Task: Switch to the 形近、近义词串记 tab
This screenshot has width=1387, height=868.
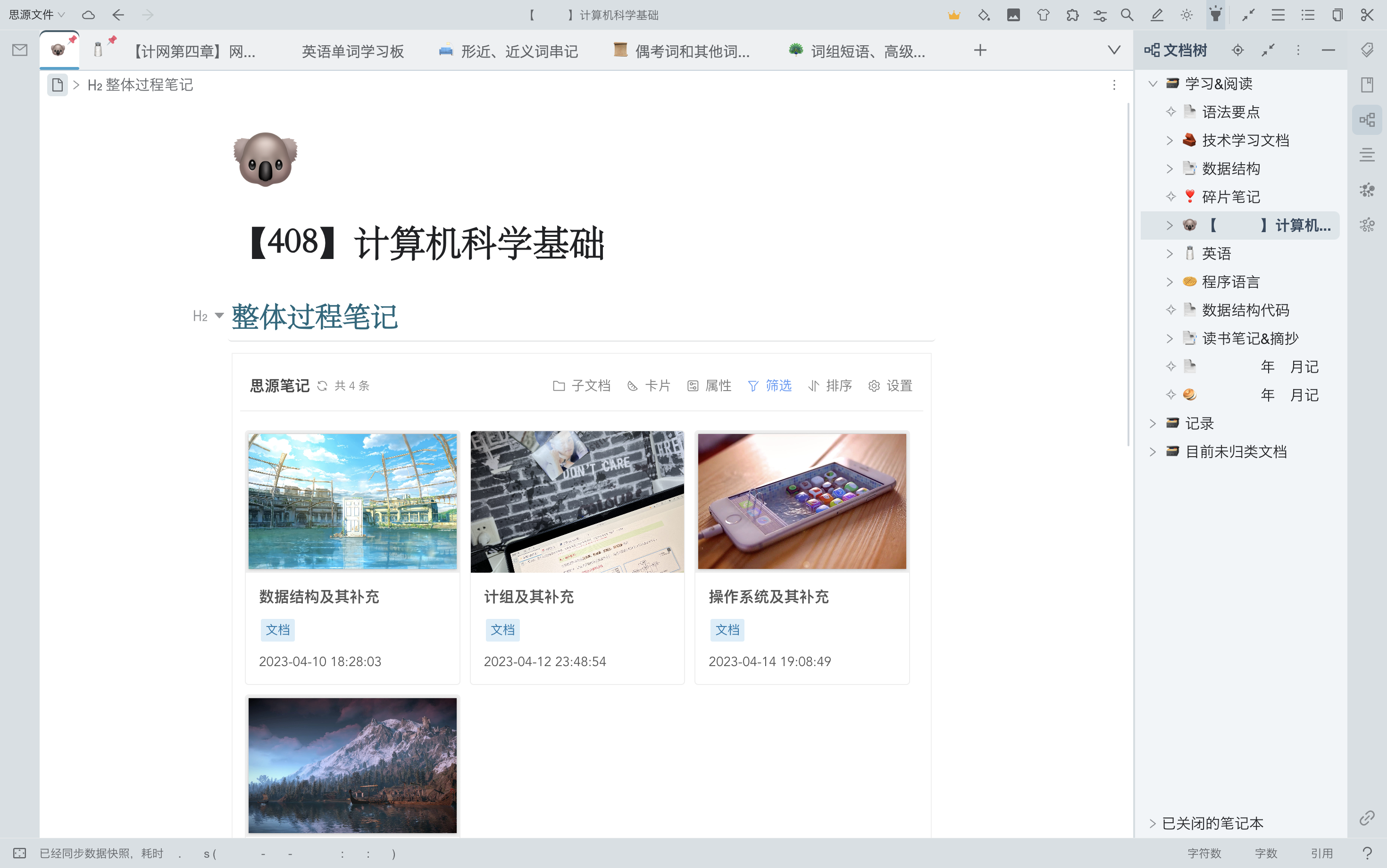Action: pyautogui.click(x=508, y=51)
